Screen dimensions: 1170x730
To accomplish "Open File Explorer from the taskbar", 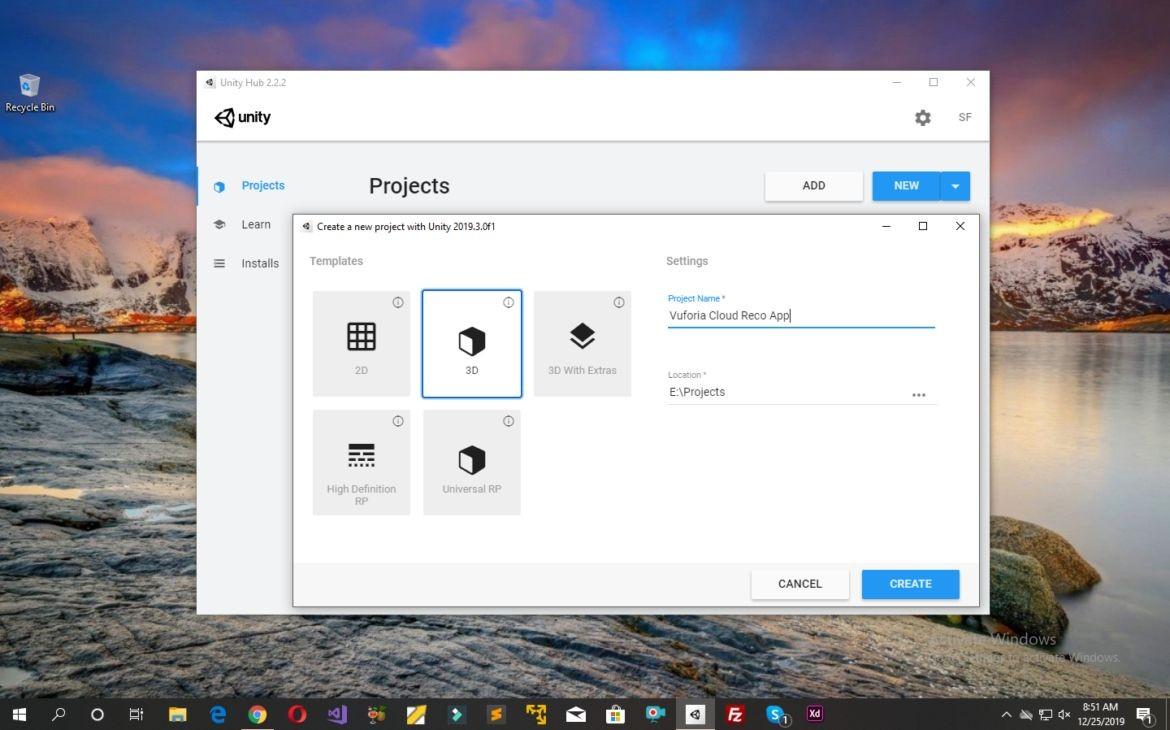I will [178, 714].
